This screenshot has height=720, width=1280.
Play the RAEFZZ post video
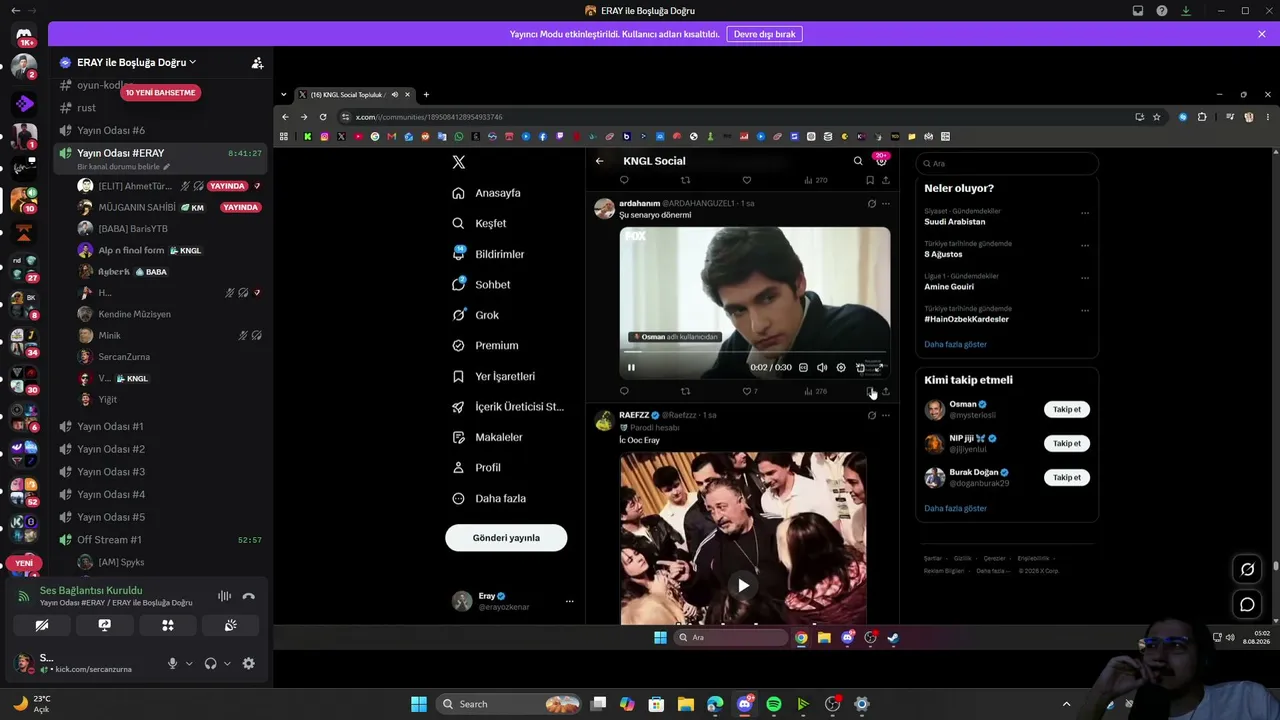[x=743, y=585]
